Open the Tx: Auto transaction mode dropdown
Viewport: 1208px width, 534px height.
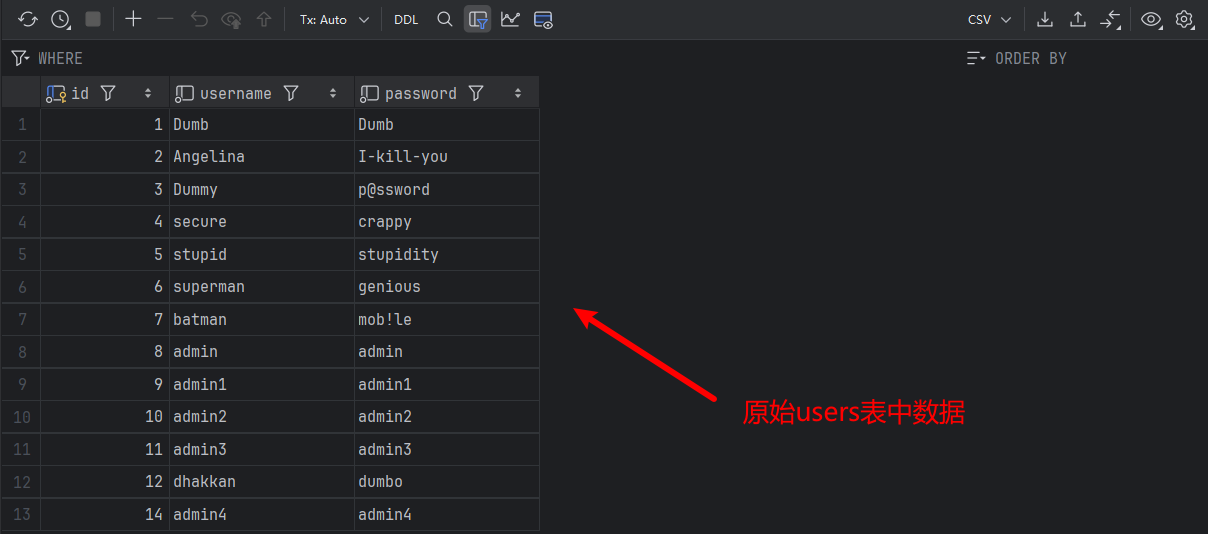334,19
